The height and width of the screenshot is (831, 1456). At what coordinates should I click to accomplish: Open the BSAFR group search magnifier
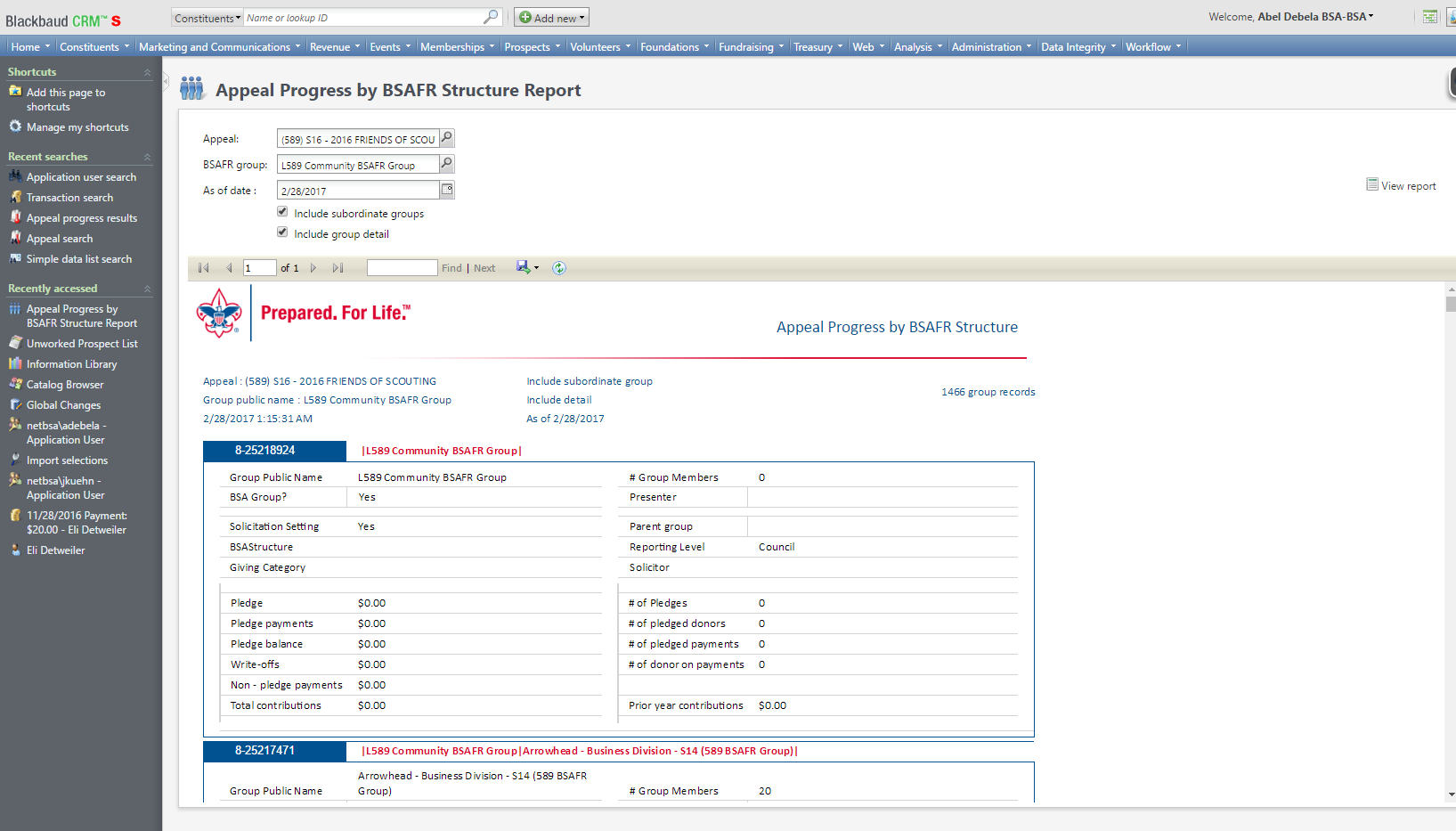(x=447, y=164)
